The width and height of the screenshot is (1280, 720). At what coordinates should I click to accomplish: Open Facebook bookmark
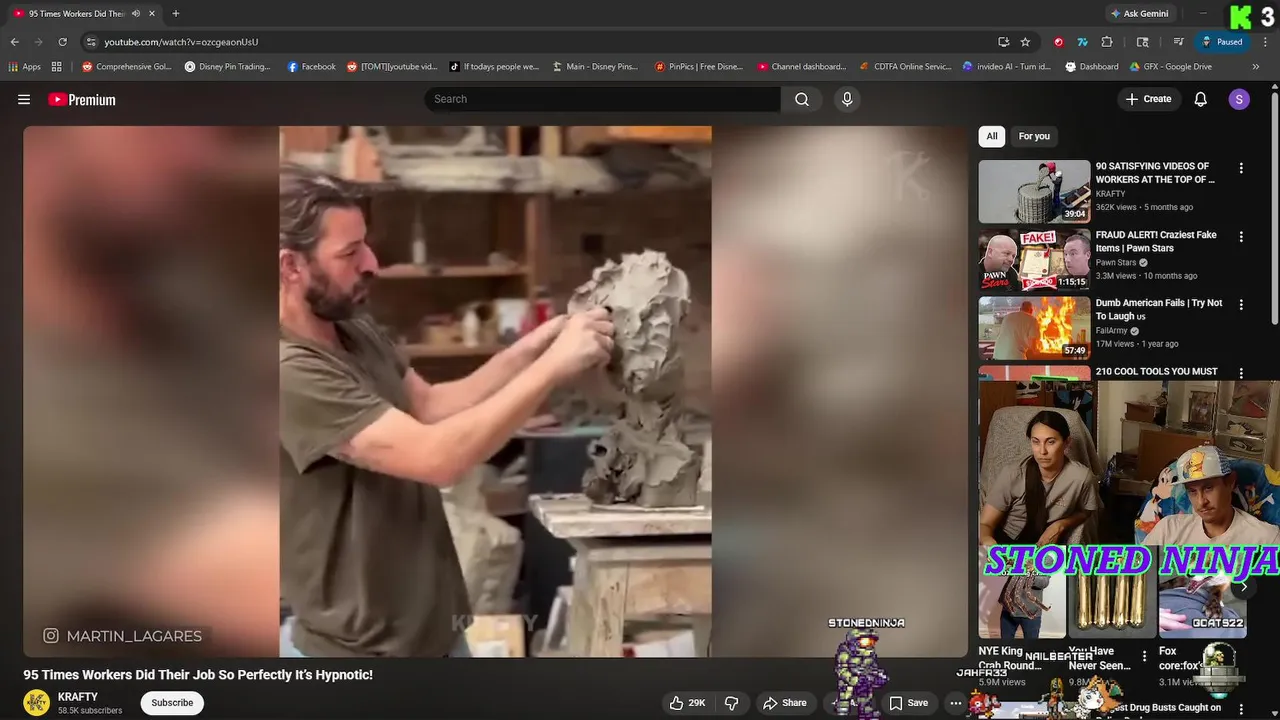[311, 67]
